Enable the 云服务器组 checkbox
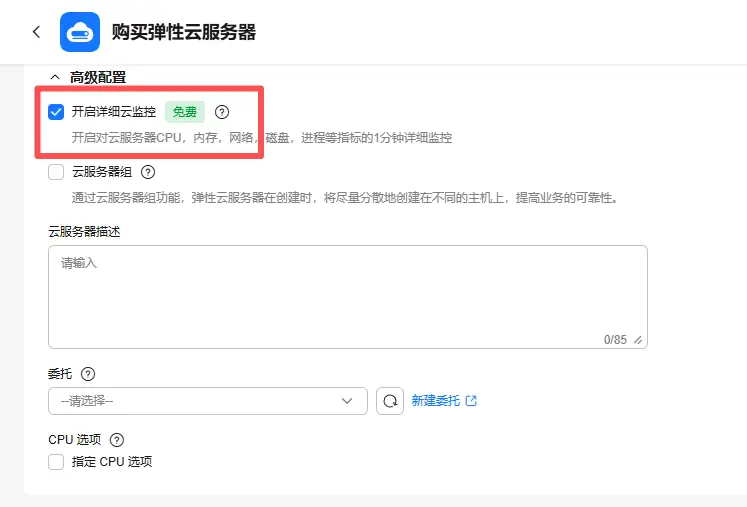747x507 pixels. pos(57,172)
